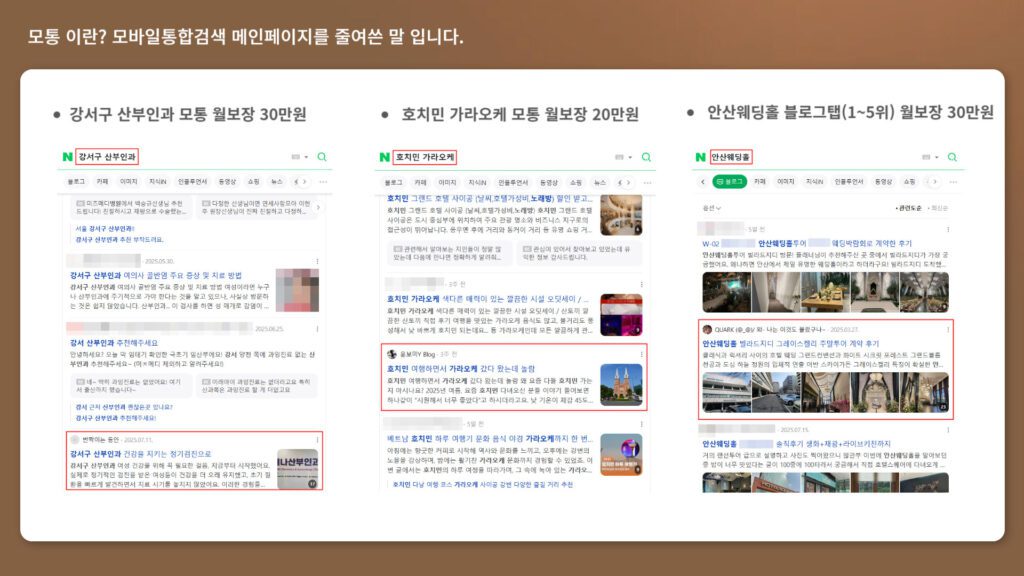Open keyboard dropdown in 호치민 가라오케 search bar
The width and height of the screenshot is (1024, 576).
coord(622,157)
